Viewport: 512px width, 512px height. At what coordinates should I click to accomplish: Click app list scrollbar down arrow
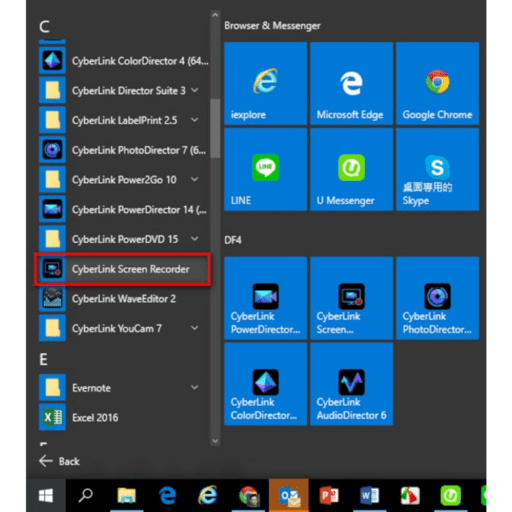click(x=215, y=441)
